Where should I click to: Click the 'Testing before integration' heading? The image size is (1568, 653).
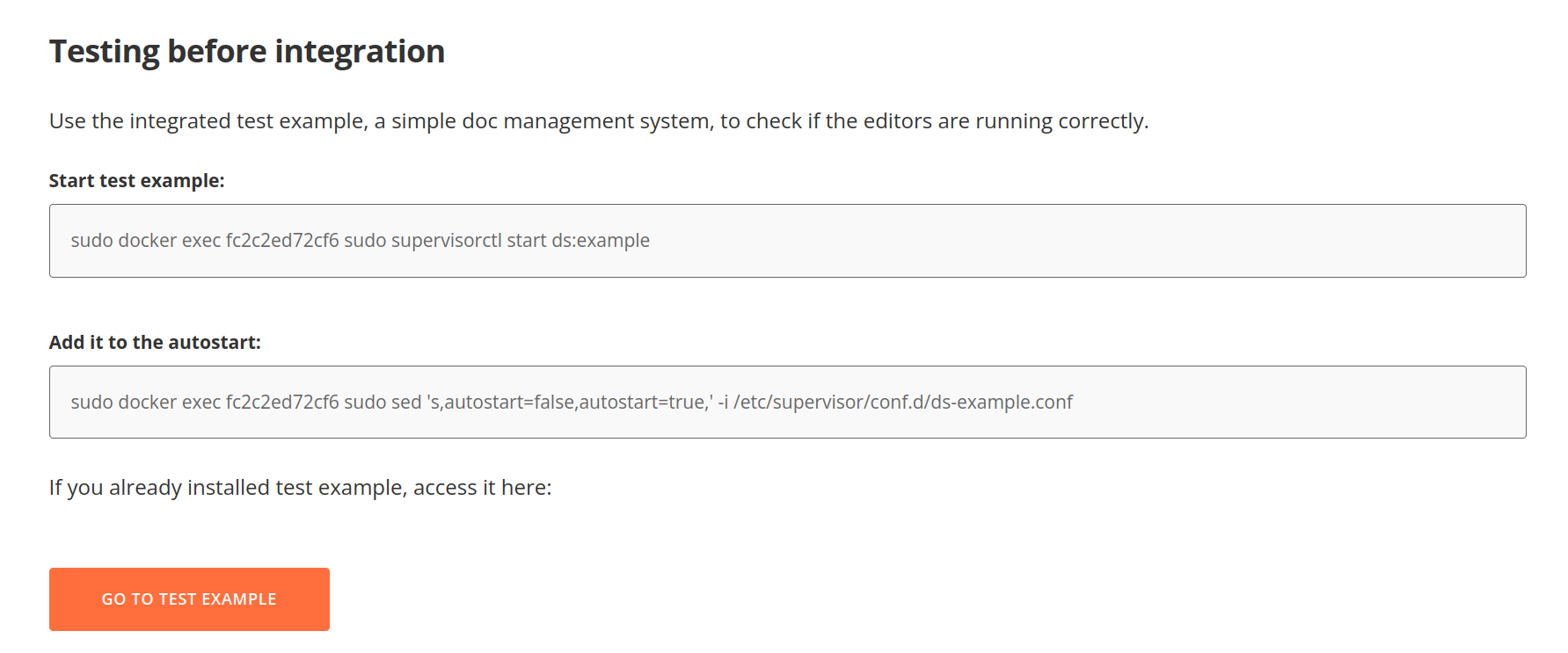tap(247, 52)
